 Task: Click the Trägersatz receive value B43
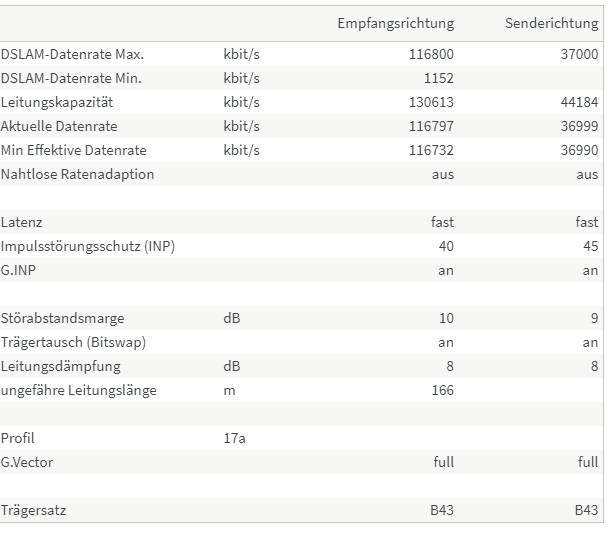click(x=442, y=510)
